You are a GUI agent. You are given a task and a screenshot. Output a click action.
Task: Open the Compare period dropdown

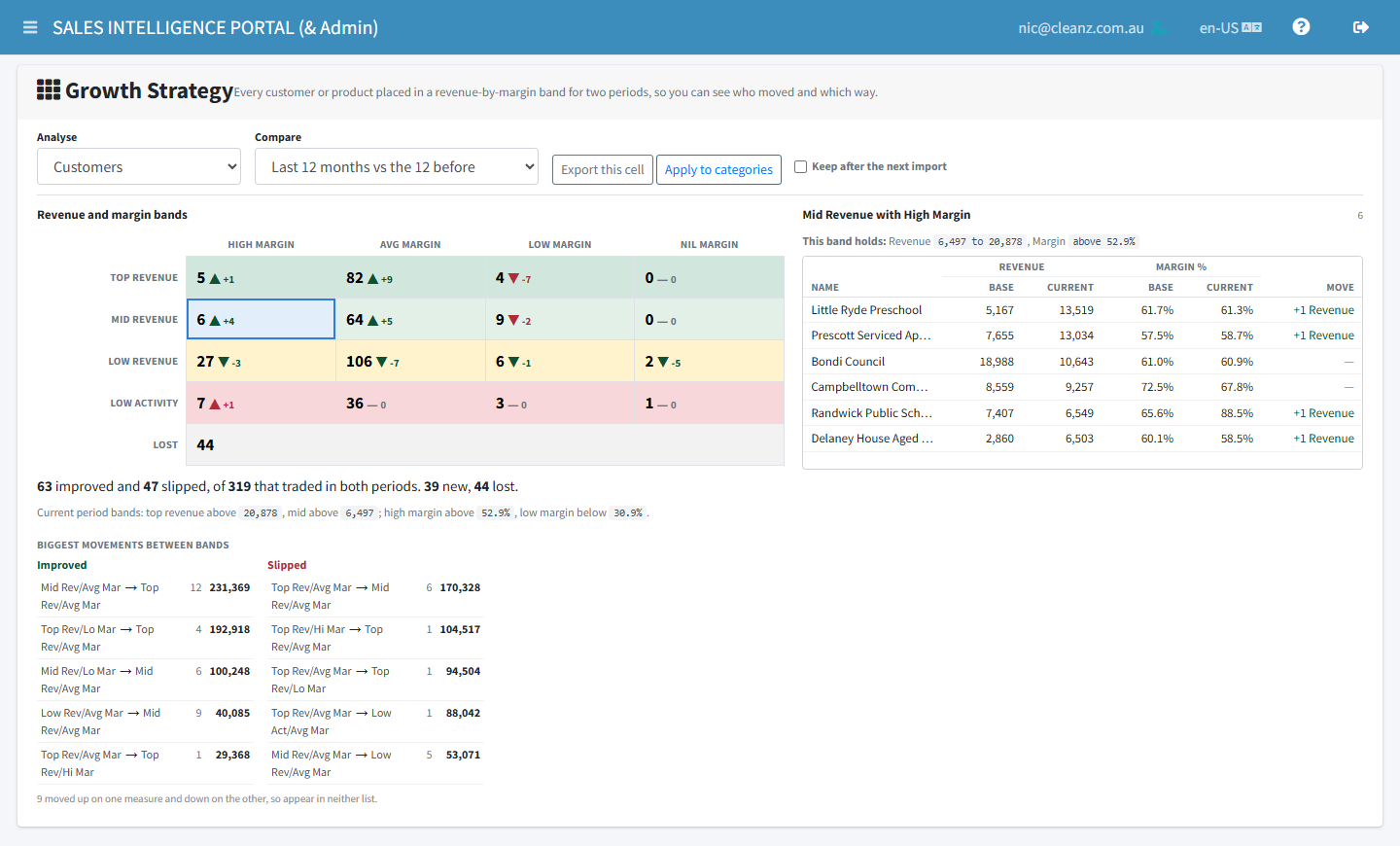397,166
